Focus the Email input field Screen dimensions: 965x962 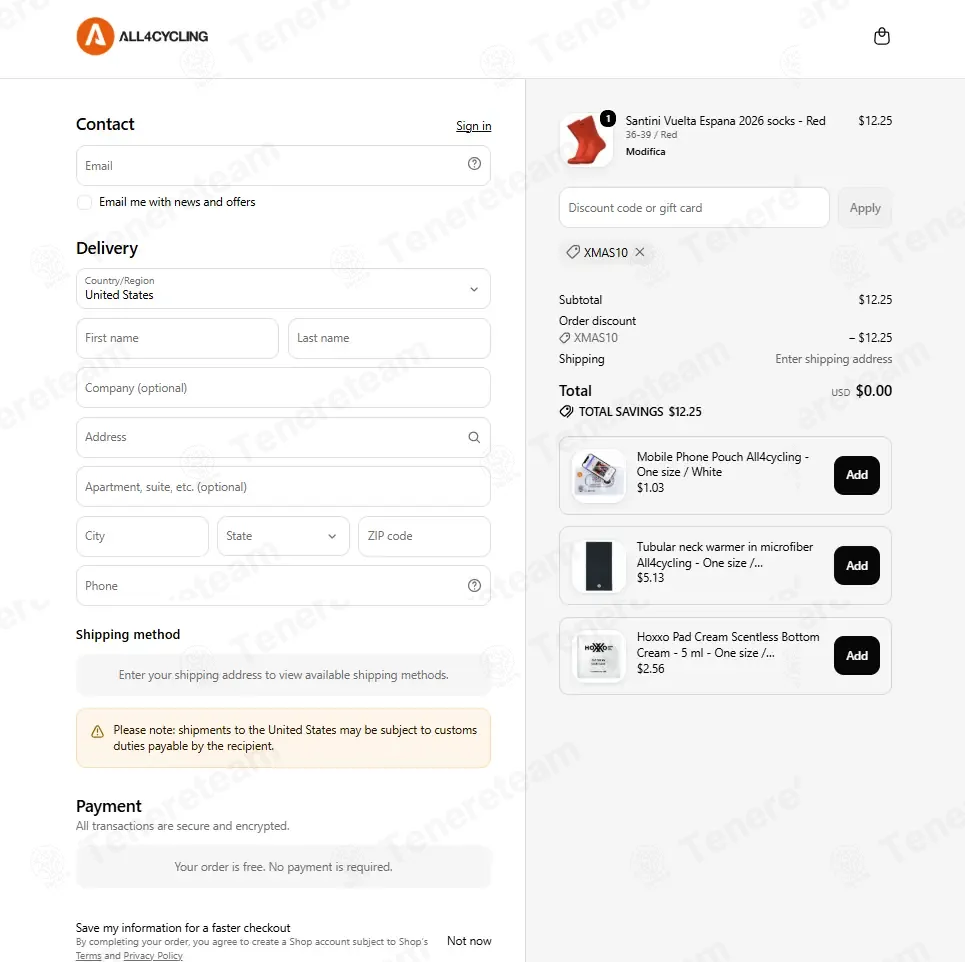tap(283, 166)
